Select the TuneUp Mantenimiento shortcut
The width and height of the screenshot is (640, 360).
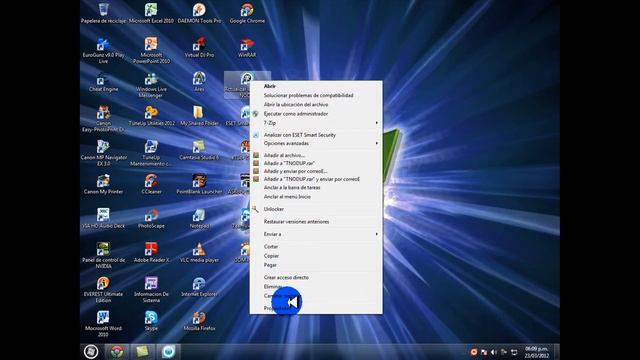(151, 153)
